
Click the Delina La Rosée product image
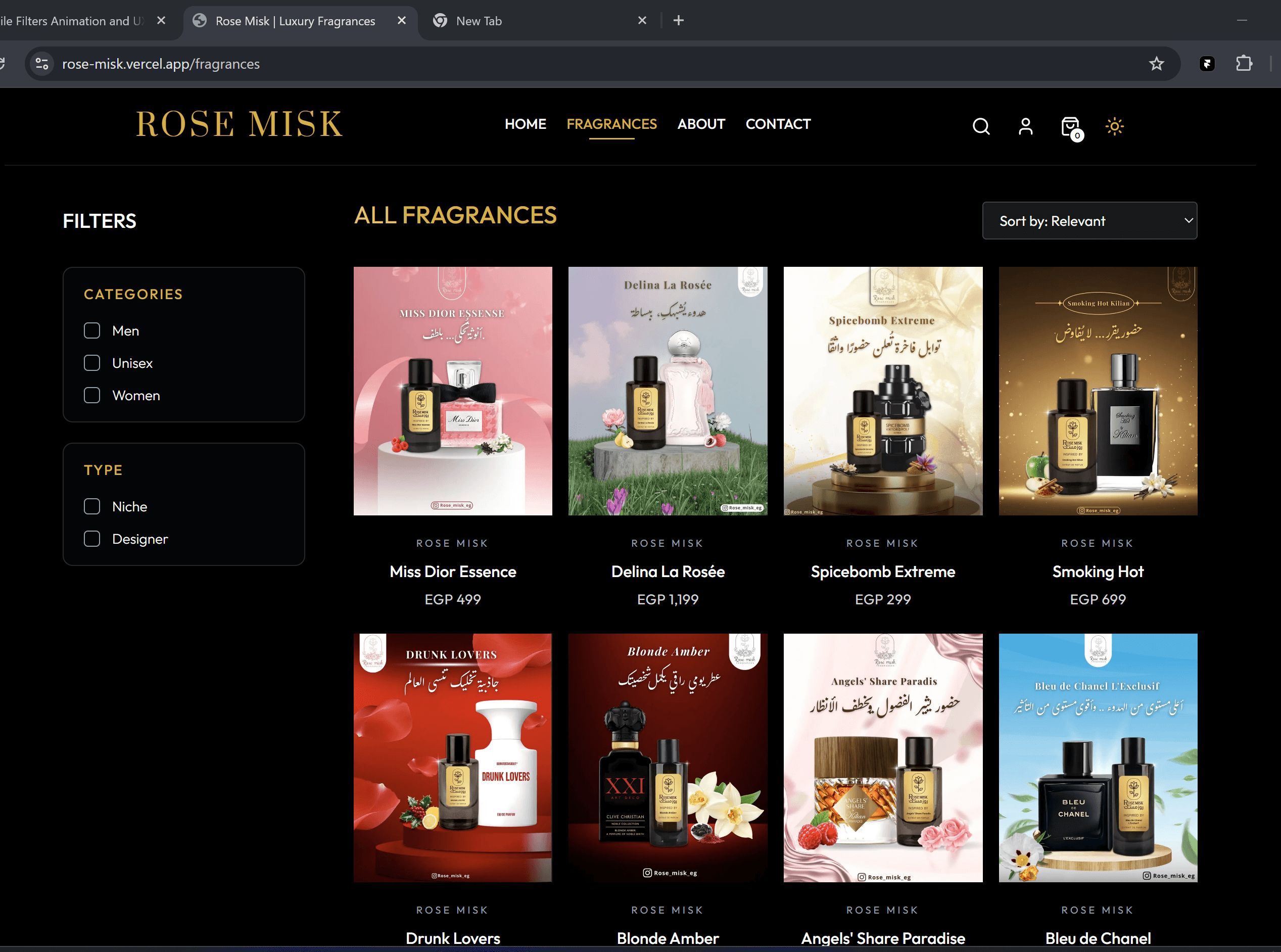coord(668,391)
